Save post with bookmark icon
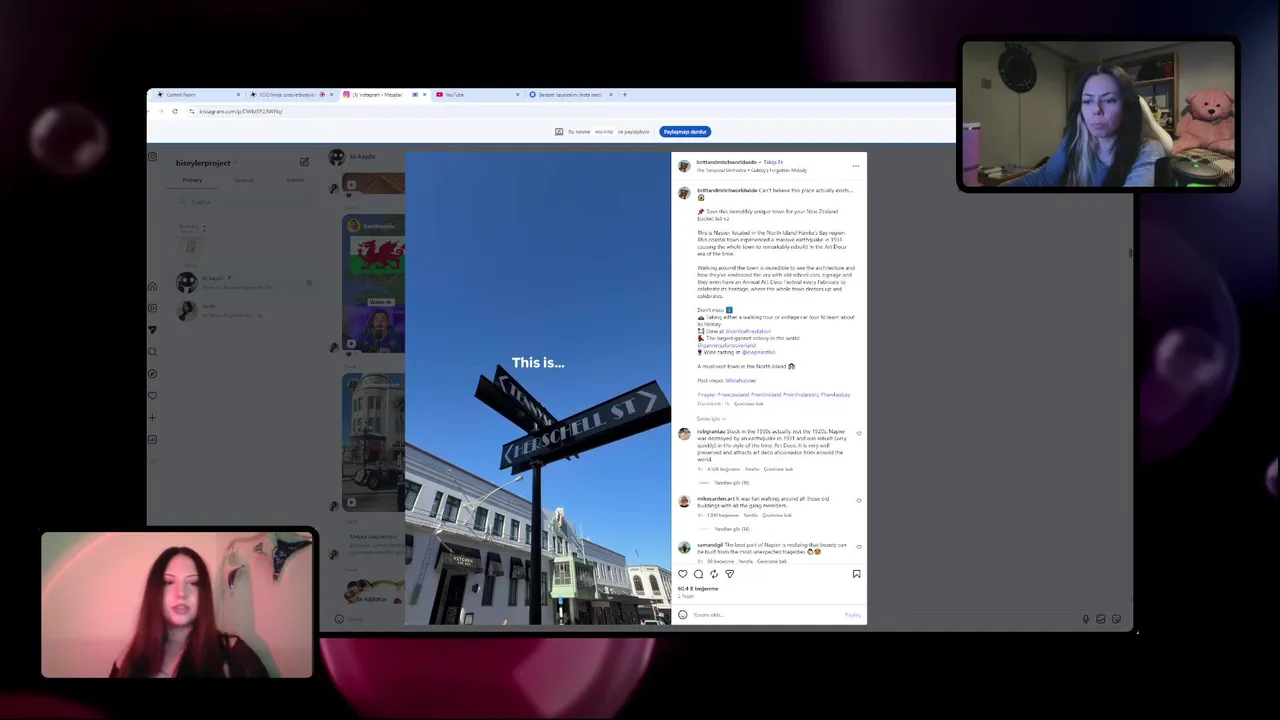The height and width of the screenshot is (720, 1280). 856,574
